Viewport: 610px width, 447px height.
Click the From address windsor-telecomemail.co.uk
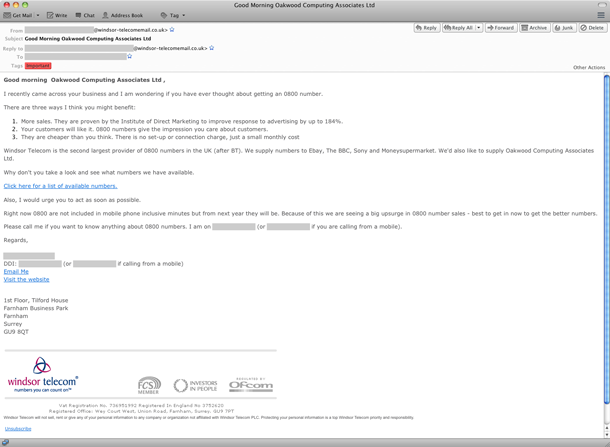point(131,30)
